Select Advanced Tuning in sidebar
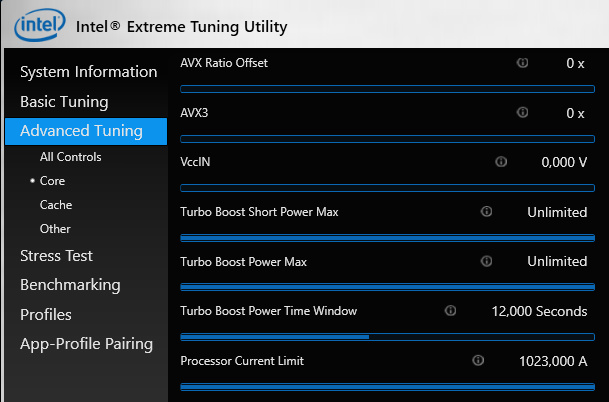Screen dimensions: 609x402 [x=81, y=131]
